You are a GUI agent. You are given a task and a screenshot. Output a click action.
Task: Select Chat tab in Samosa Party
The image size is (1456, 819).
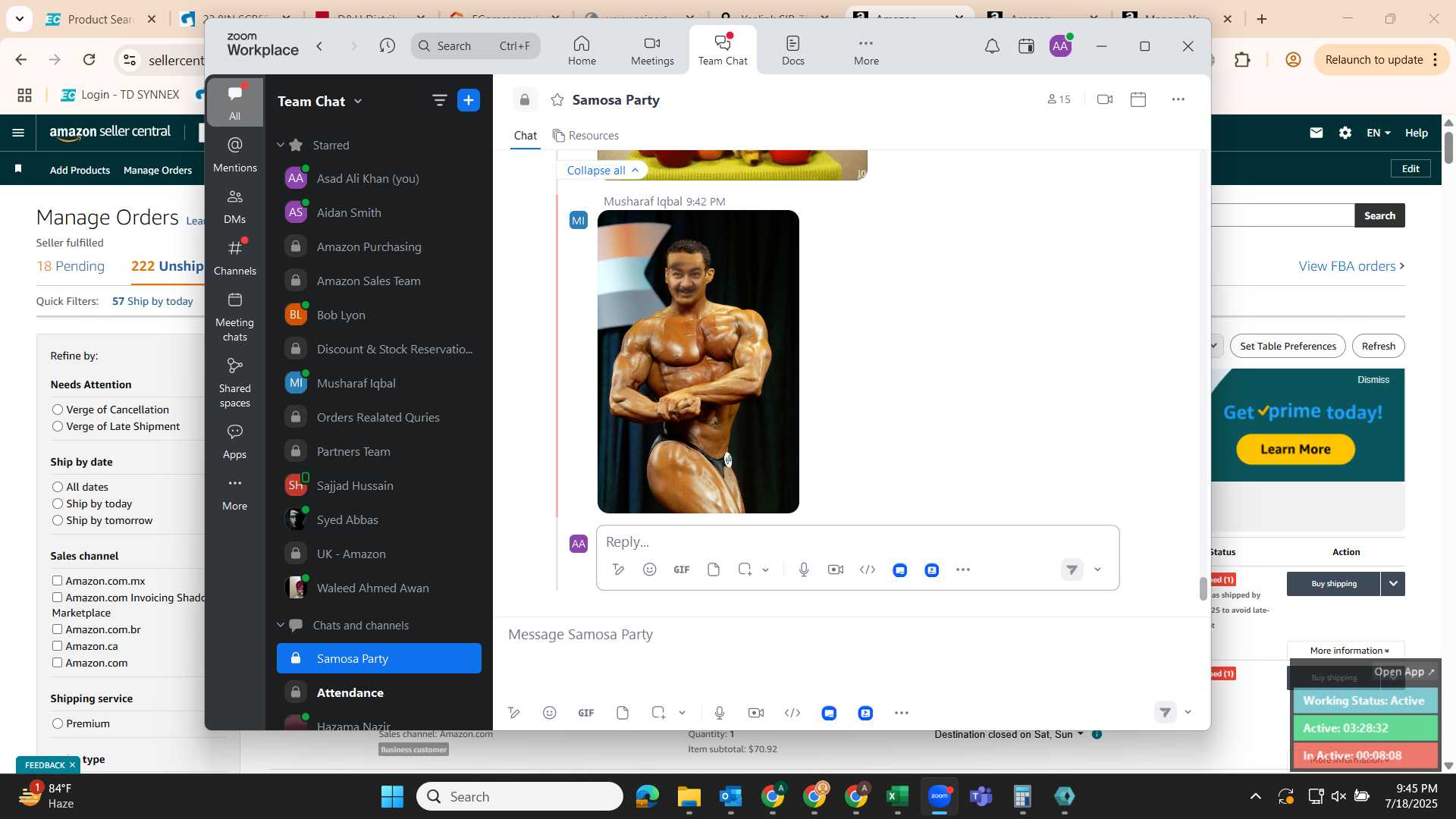525,136
